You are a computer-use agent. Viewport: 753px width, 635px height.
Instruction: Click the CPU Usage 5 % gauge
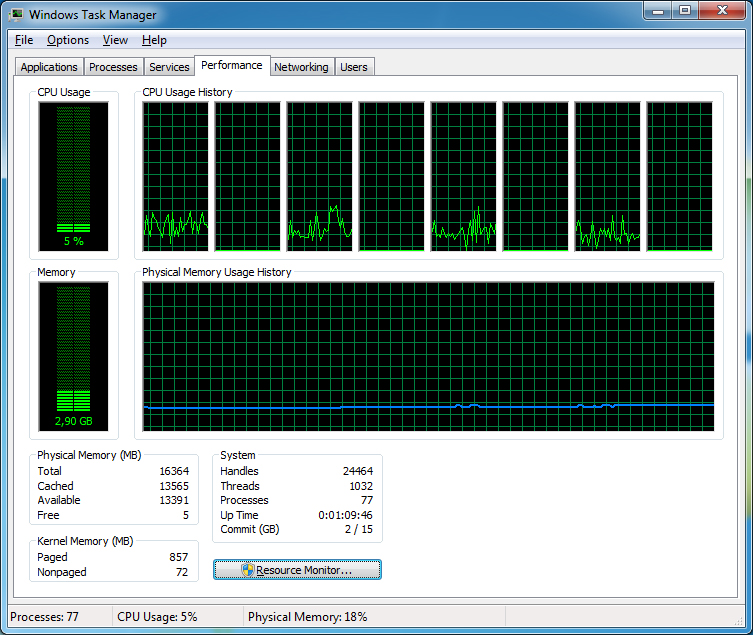pos(73,176)
